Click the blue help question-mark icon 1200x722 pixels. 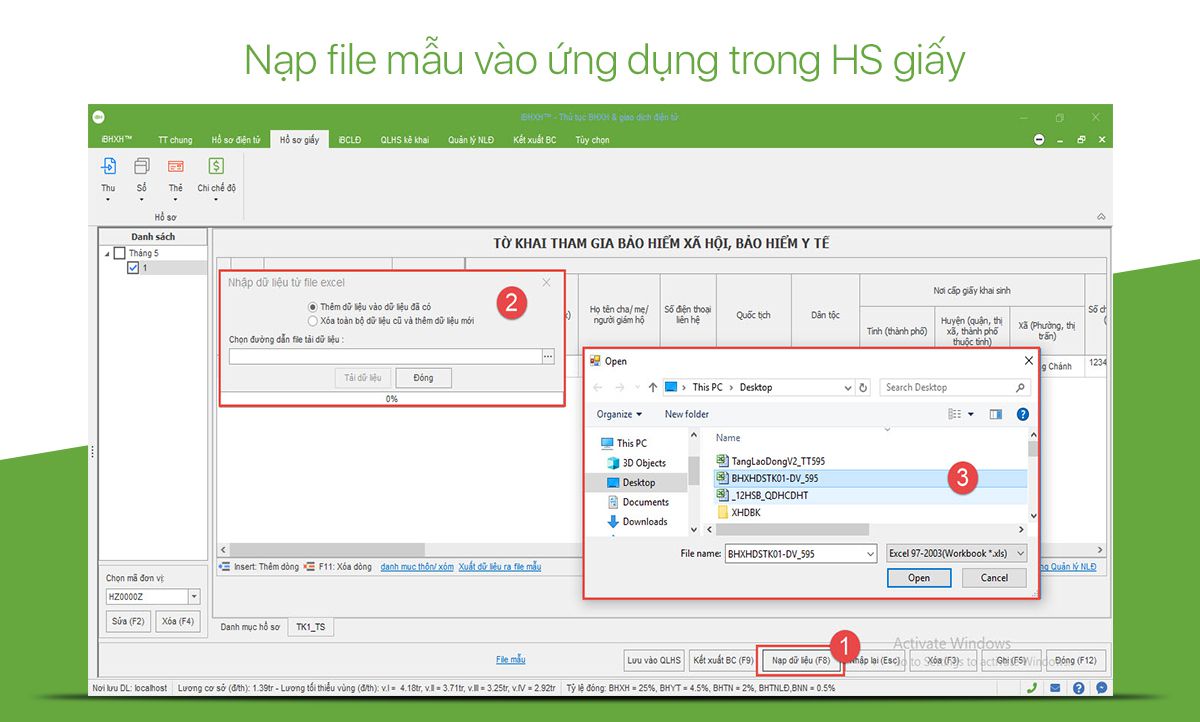click(1077, 688)
